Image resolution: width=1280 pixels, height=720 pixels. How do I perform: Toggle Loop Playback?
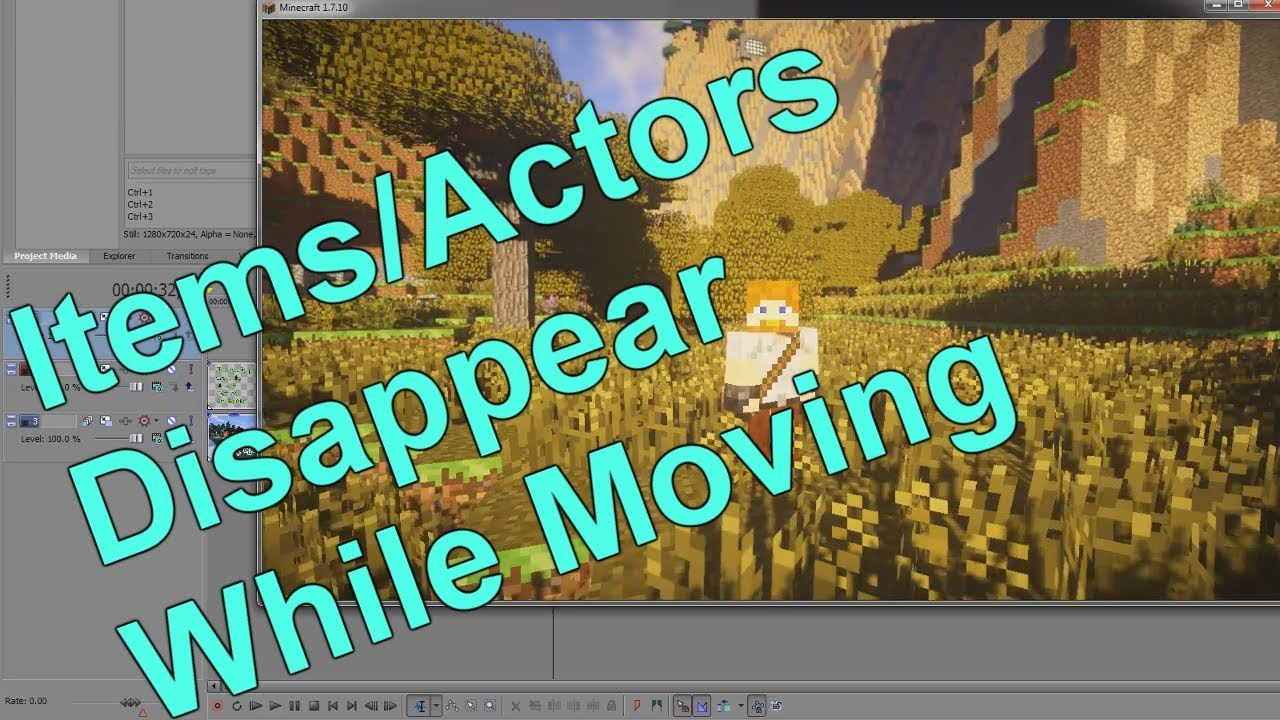coord(237,706)
